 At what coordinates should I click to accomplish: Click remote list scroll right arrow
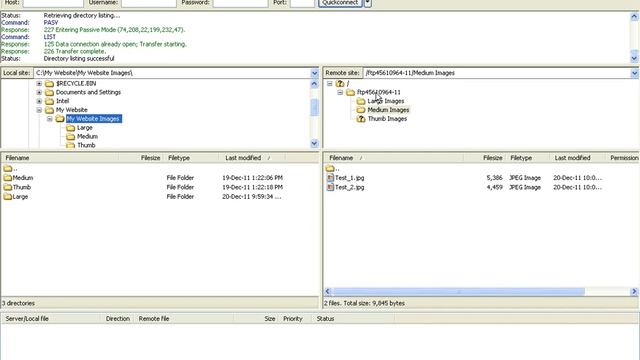tap(634, 291)
